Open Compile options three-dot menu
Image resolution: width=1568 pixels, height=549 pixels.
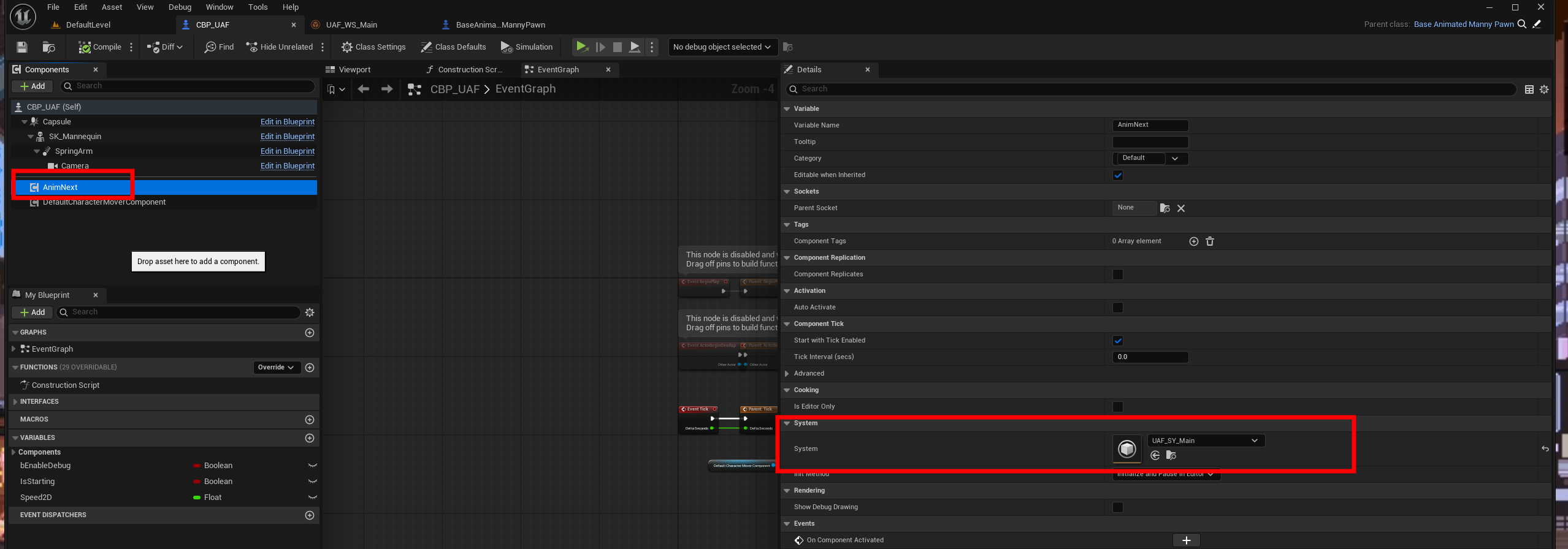point(131,47)
